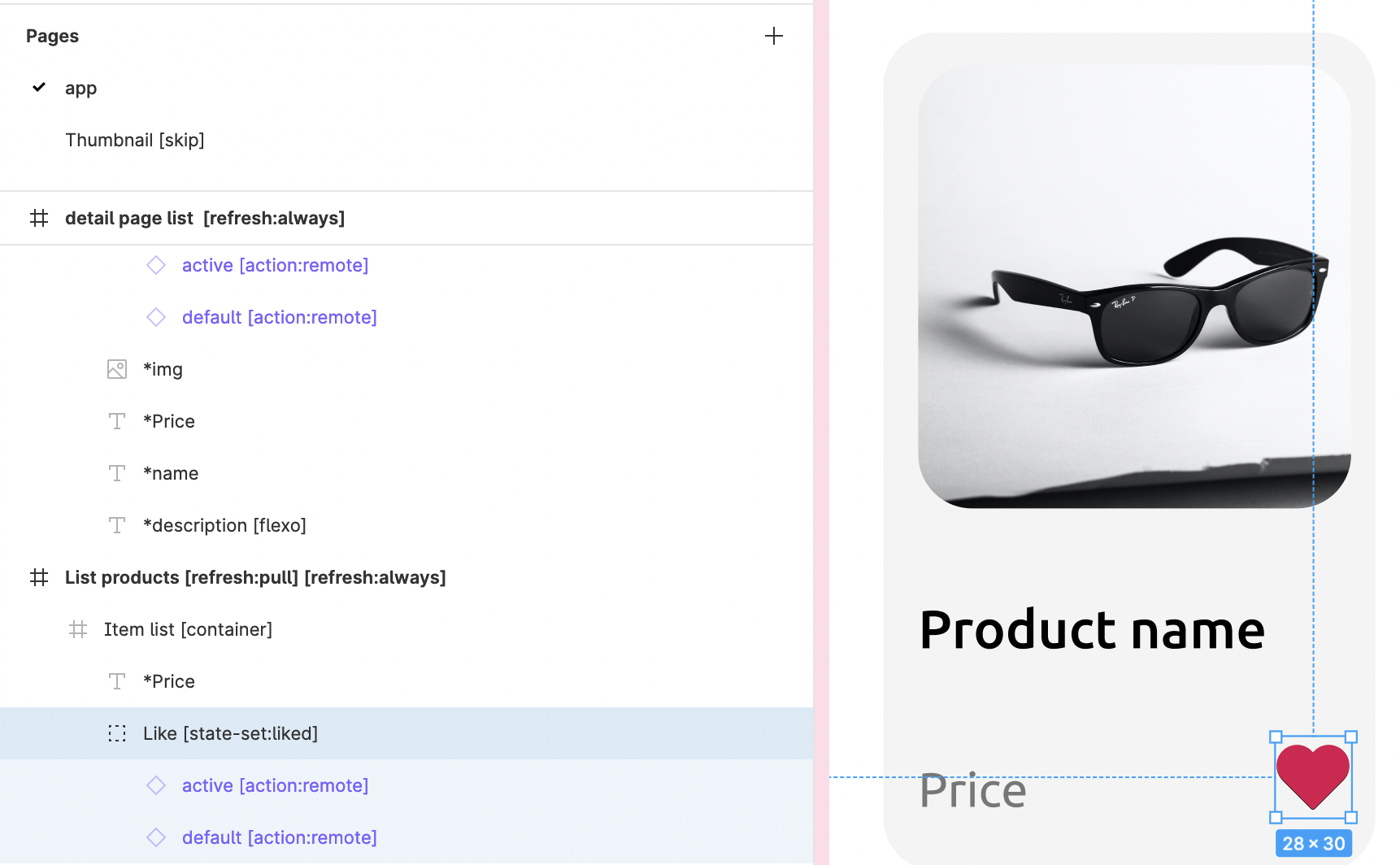
Task: Select the Like [state-set:liked] layer
Action: click(x=230, y=733)
